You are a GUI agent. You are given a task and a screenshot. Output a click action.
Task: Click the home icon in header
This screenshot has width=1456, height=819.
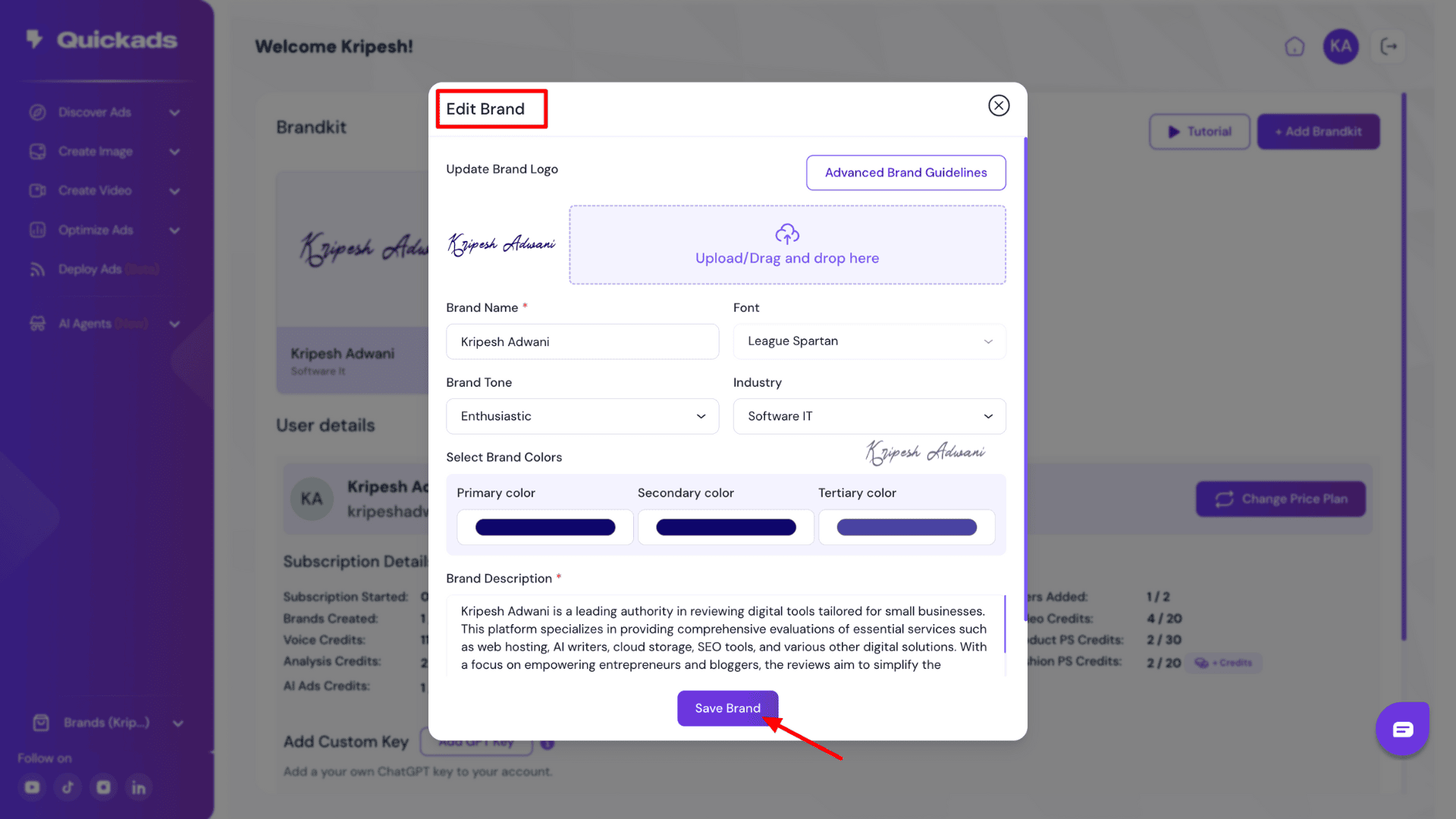[x=1294, y=47]
